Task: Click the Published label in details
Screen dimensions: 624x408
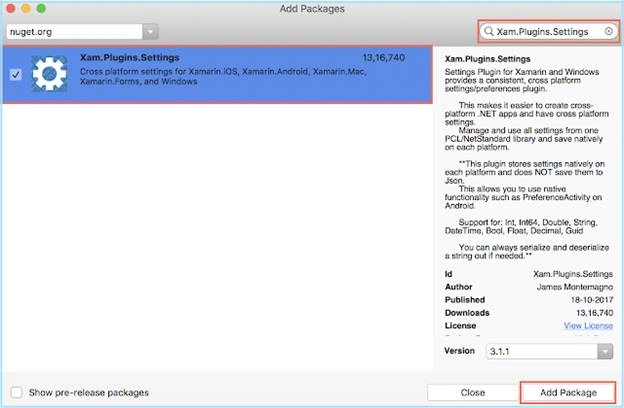Action: [x=465, y=300]
